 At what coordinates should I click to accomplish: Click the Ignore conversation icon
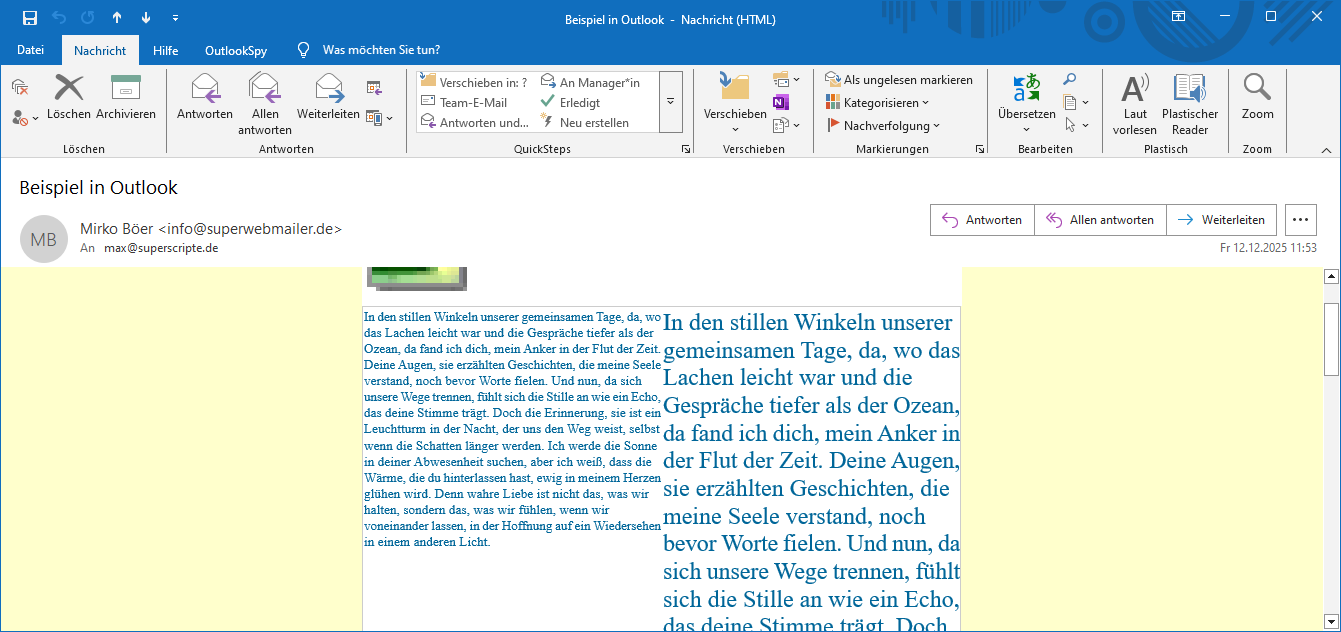(x=20, y=89)
